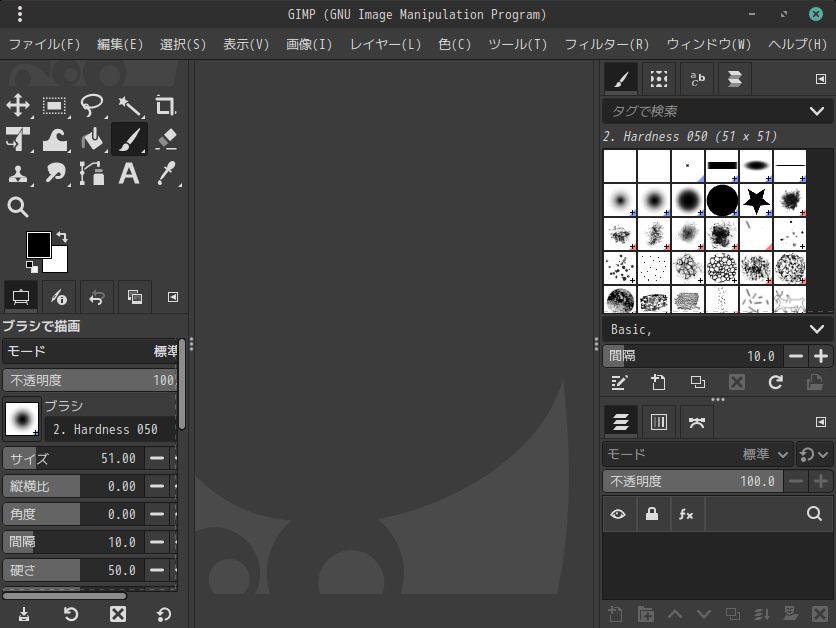Select the Text tool
This screenshot has height=628, width=836.
[x=129, y=173]
